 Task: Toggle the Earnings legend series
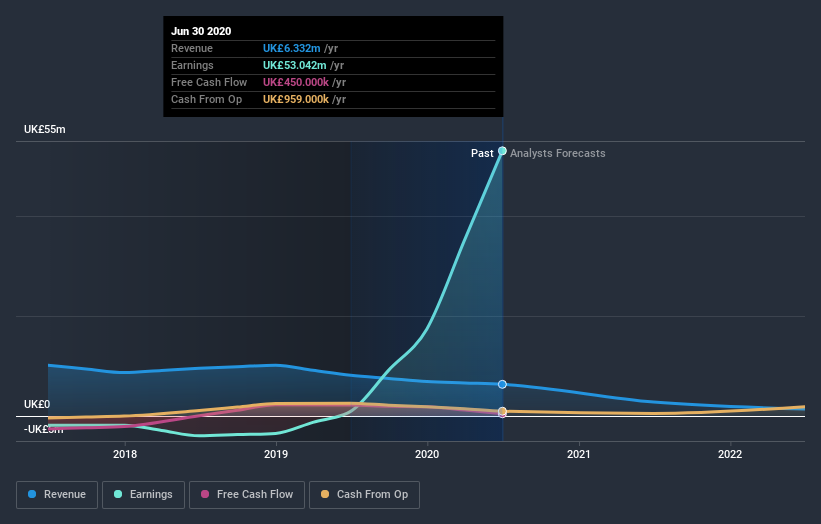coord(143,495)
